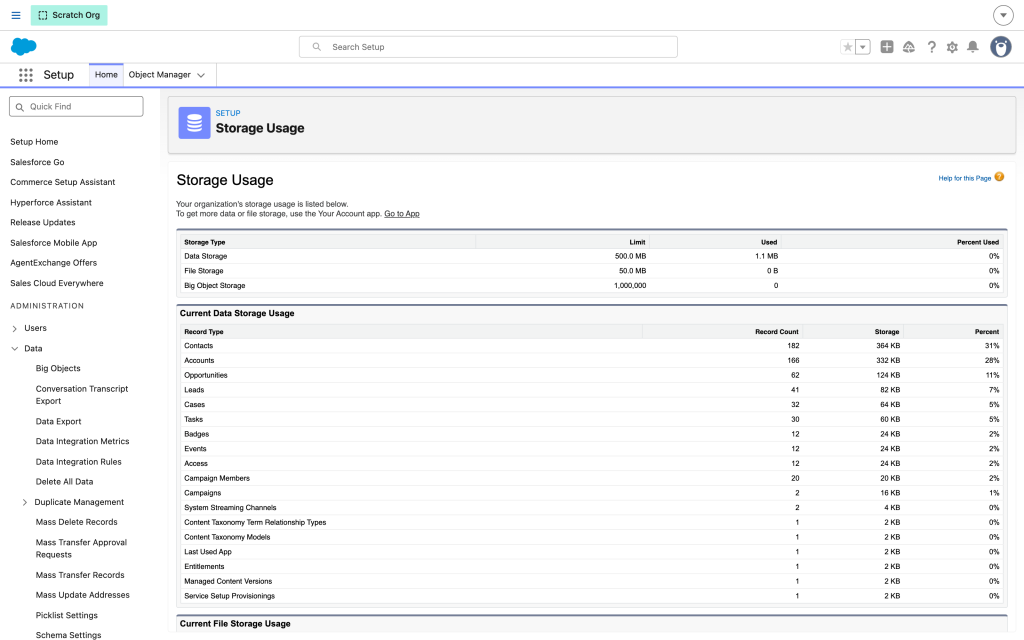The width and height of the screenshot is (1024, 640).
Task: Focus the Quick Find box
Action: [x=76, y=106]
